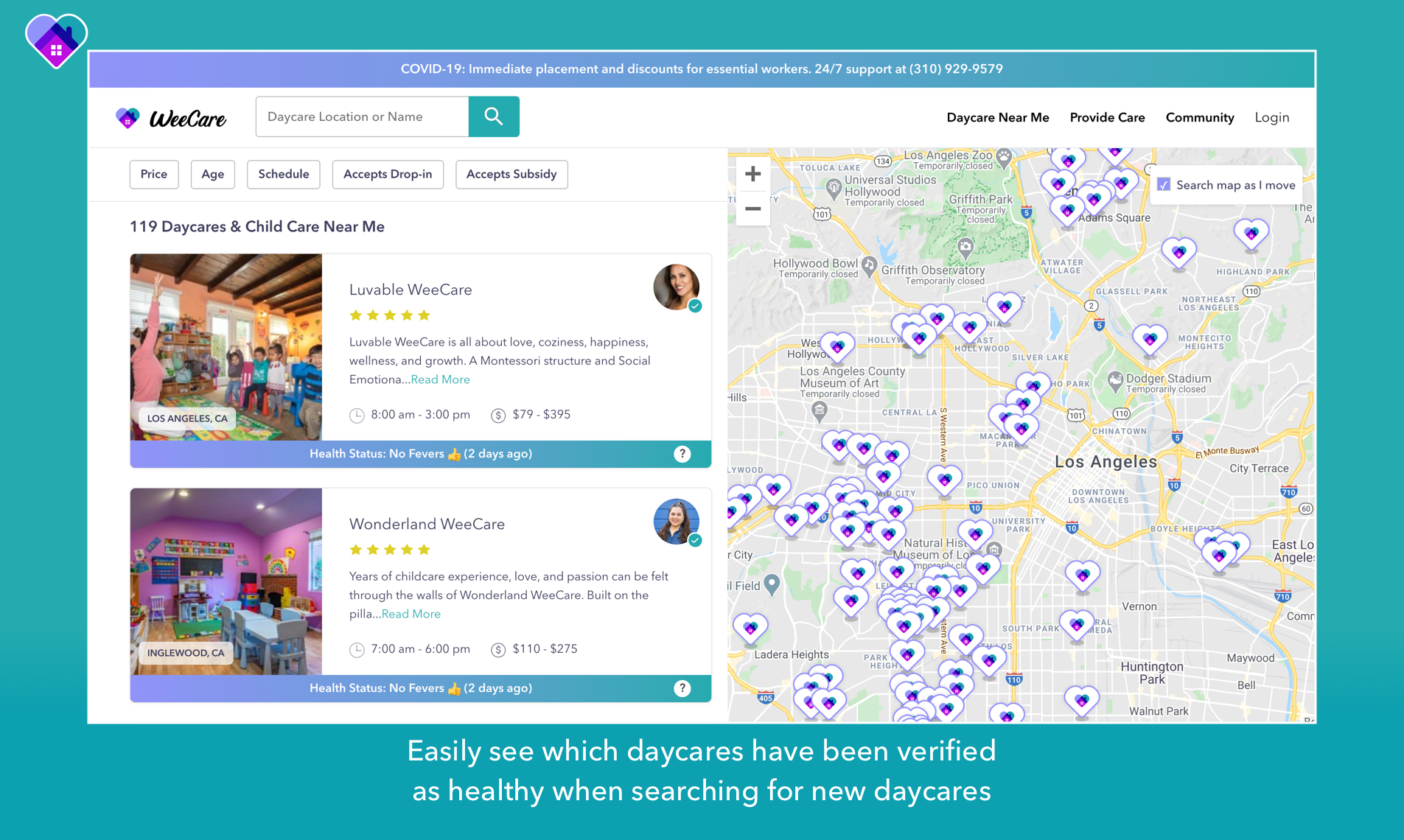The height and width of the screenshot is (840, 1404).
Task: Open the Price filter
Action: 153,174
